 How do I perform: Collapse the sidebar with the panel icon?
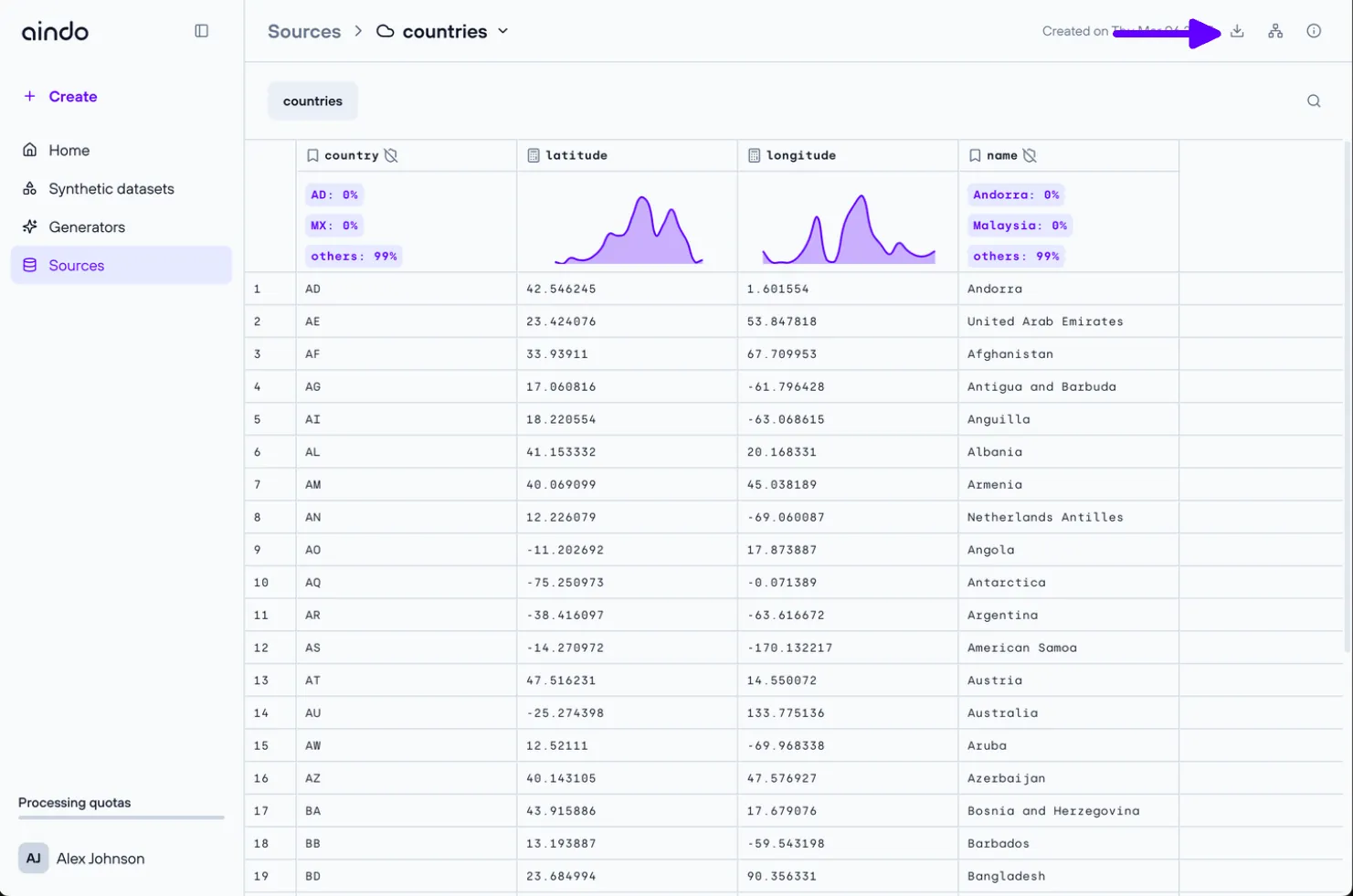(202, 31)
